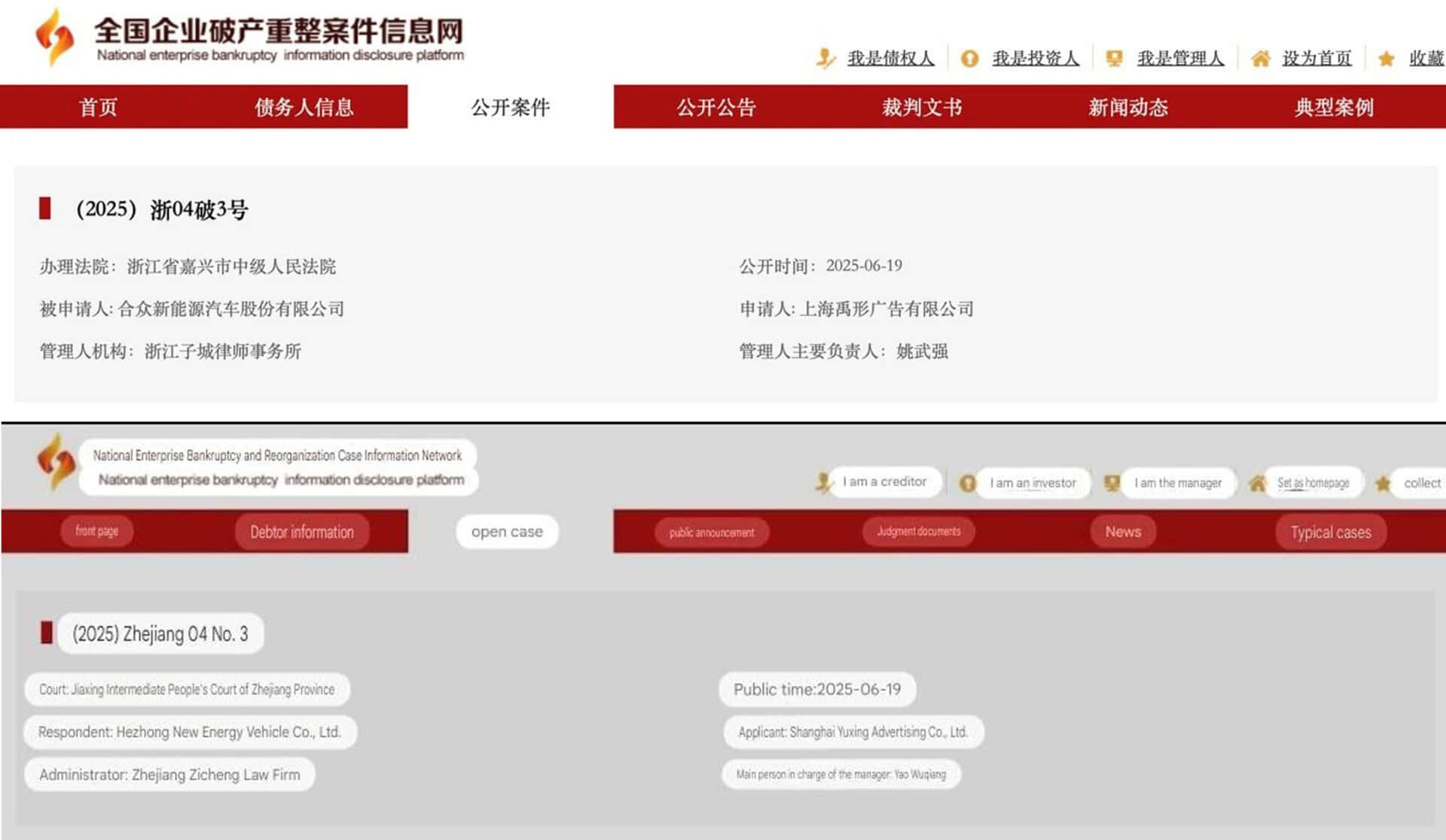Click the flame logo in translated lower page

point(56,461)
